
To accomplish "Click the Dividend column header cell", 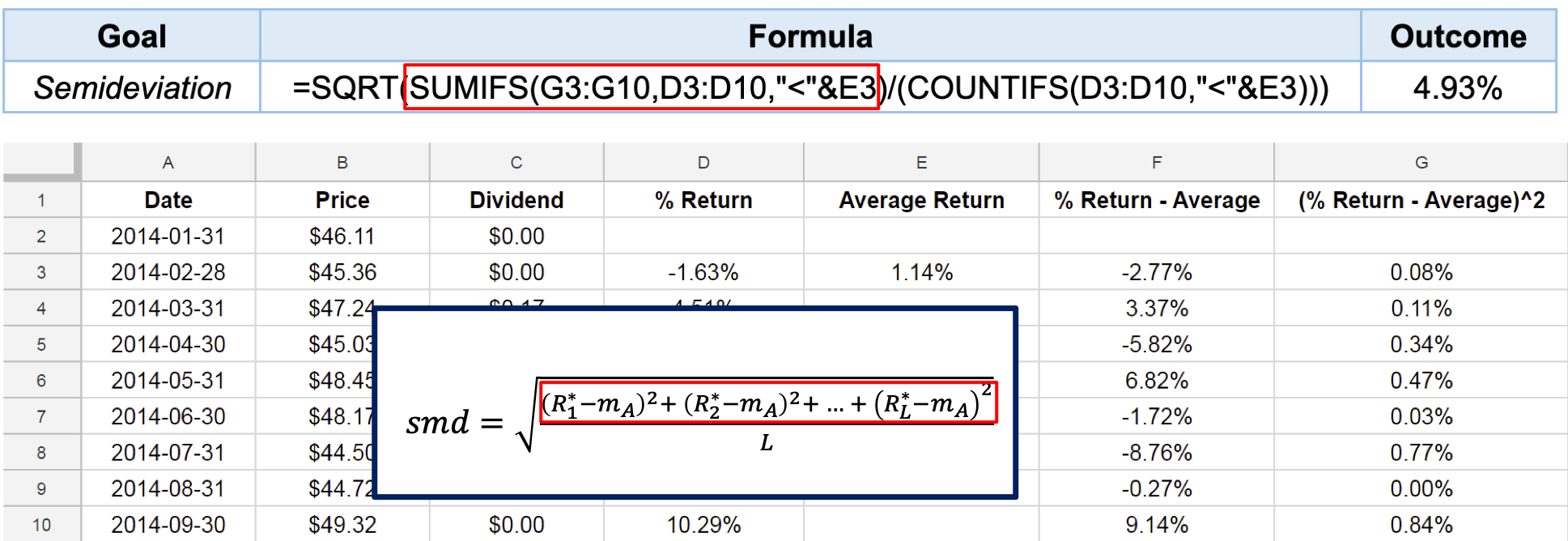I will pos(516,200).
